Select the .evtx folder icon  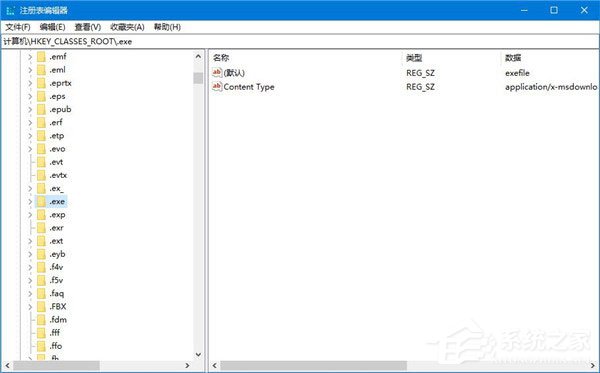pyautogui.click(x=41, y=175)
